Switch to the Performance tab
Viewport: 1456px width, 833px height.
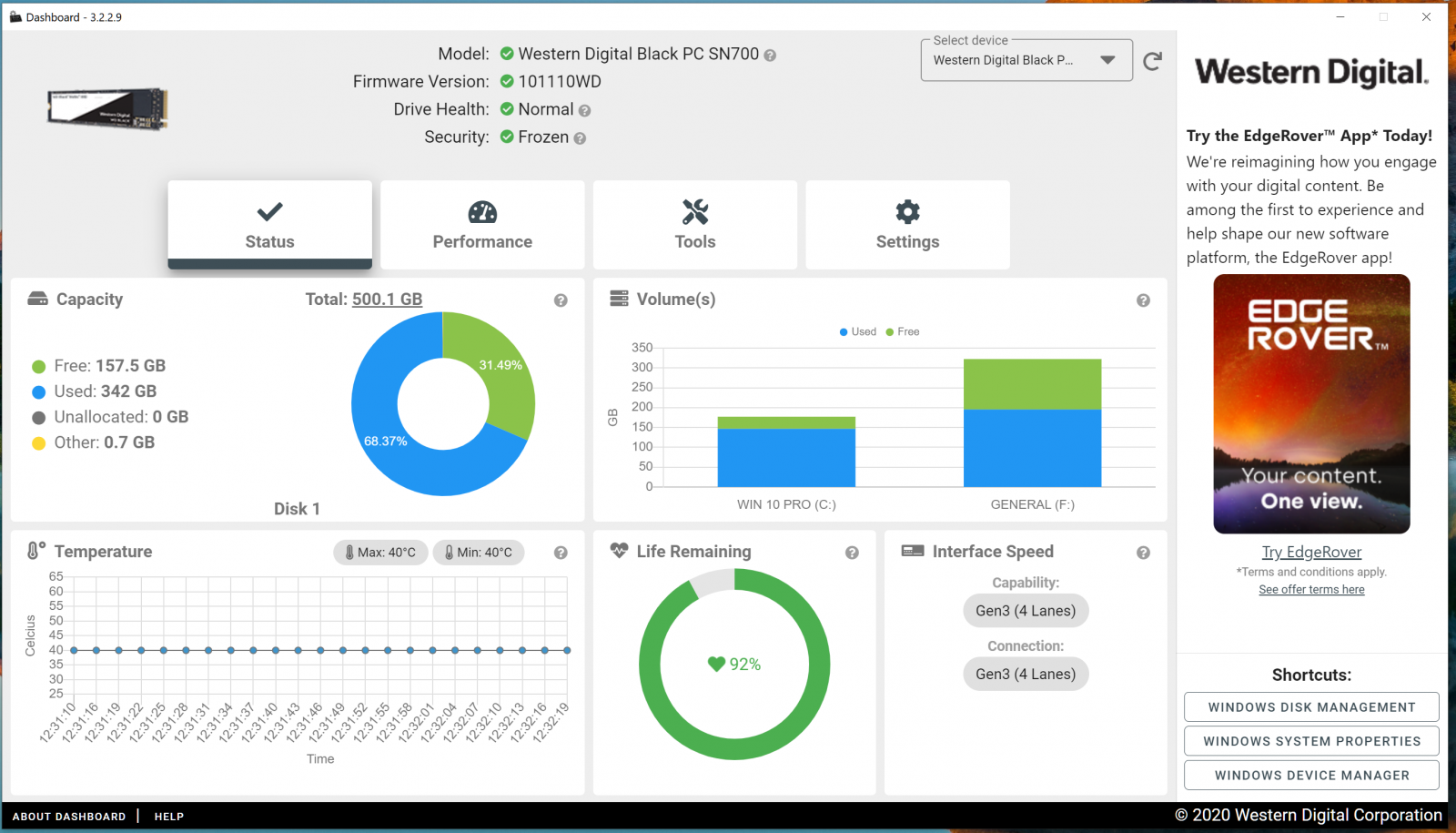[x=482, y=225]
